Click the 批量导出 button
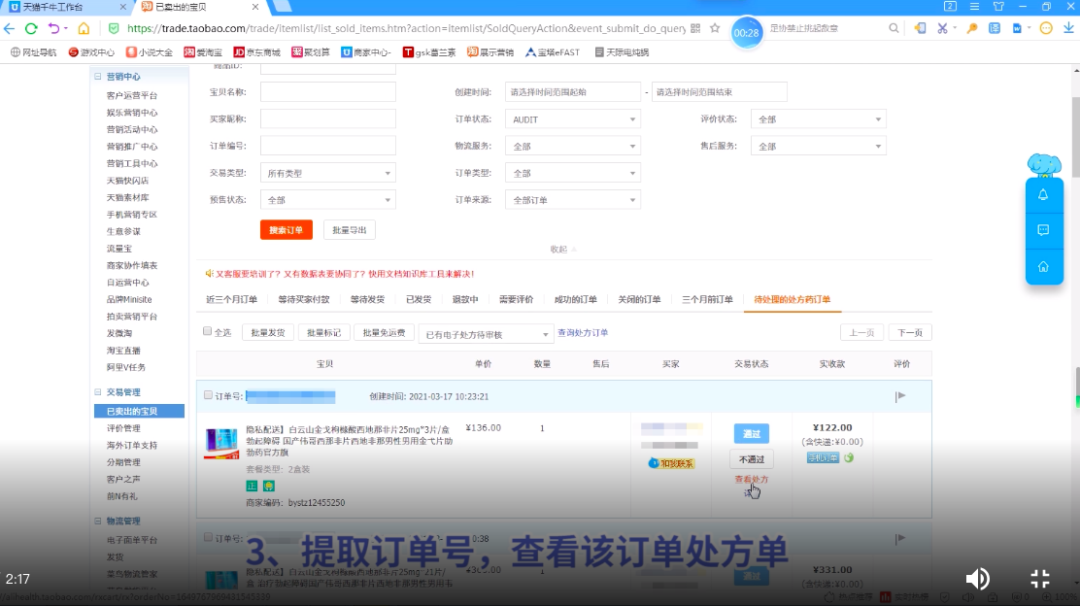1080x606 pixels. [349, 230]
